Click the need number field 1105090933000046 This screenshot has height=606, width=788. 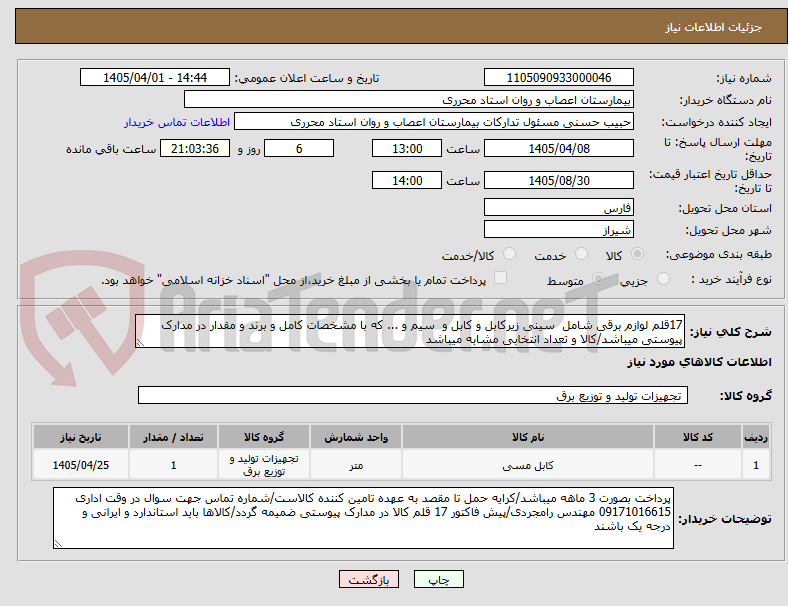coord(559,77)
